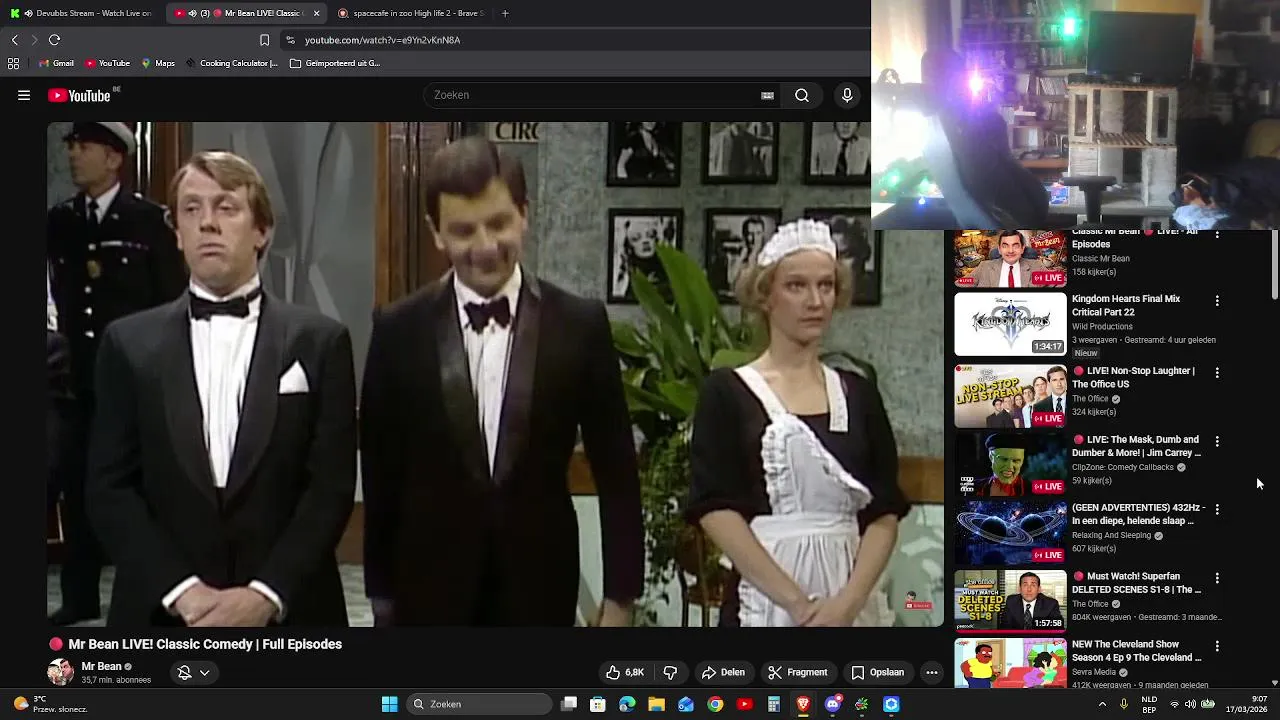Image resolution: width=1280 pixels, height=720 pixels.
Task: Open site settings icon in address bar
Action: tap(290, 40)
